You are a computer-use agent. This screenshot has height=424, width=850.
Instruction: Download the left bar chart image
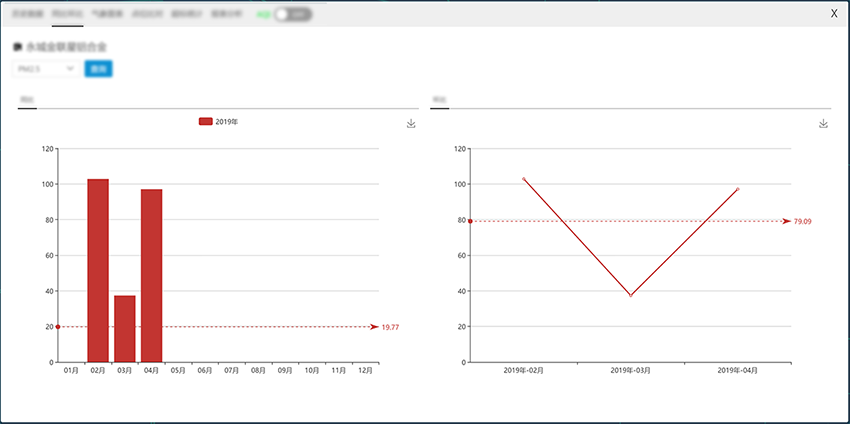(411, 123)
